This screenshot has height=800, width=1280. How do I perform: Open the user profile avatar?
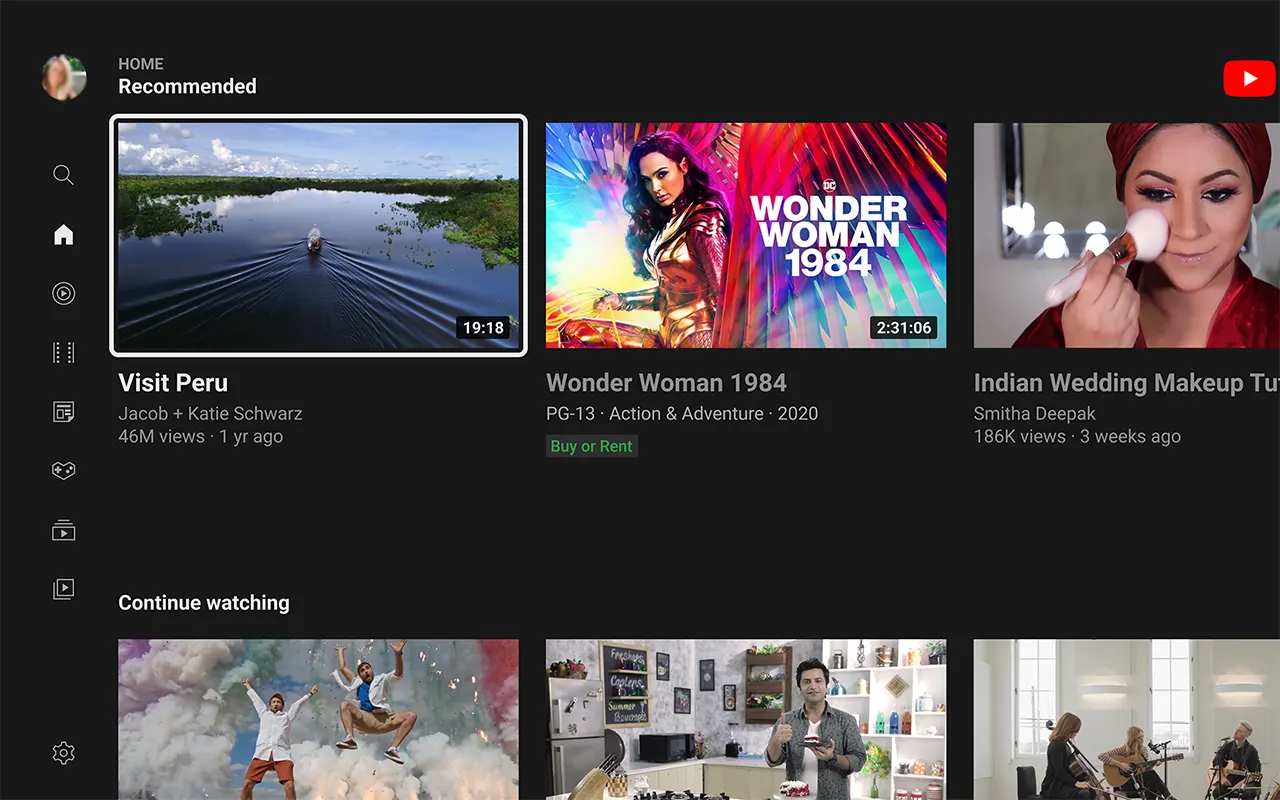coord(64,77)
